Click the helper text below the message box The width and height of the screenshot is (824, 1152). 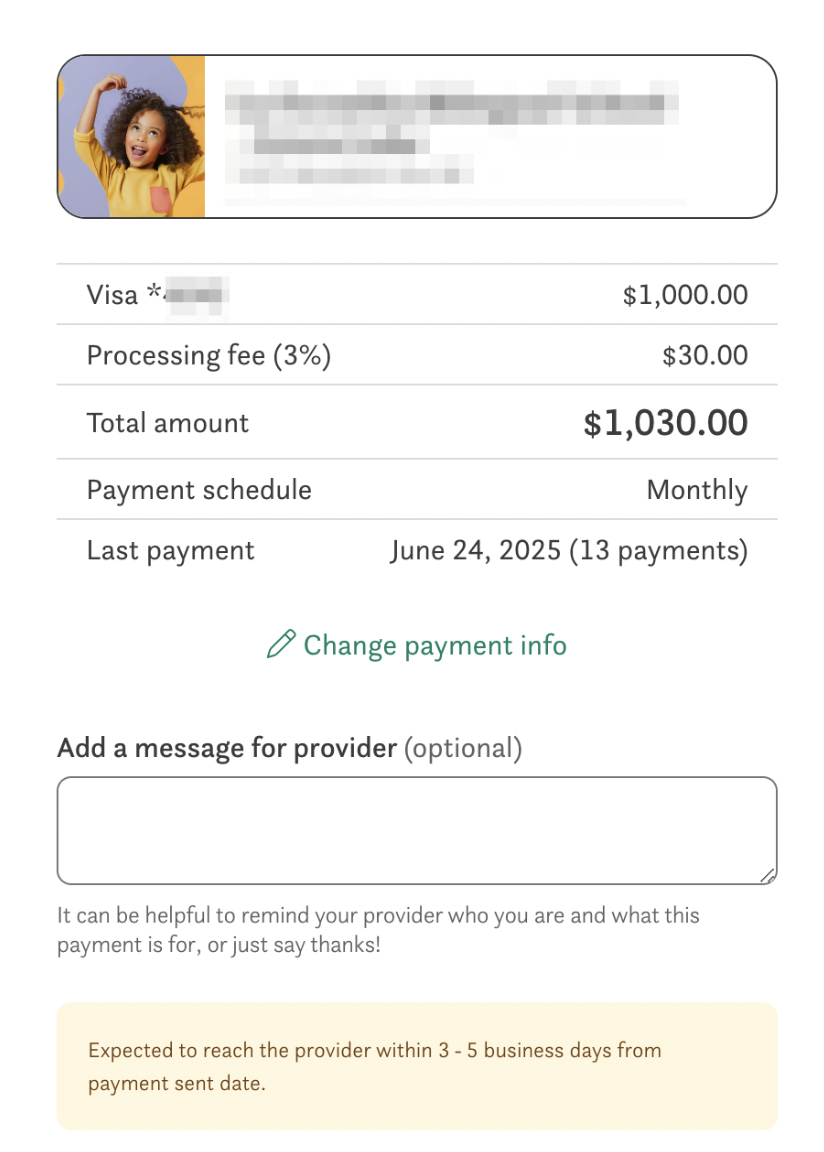[378, 929]
